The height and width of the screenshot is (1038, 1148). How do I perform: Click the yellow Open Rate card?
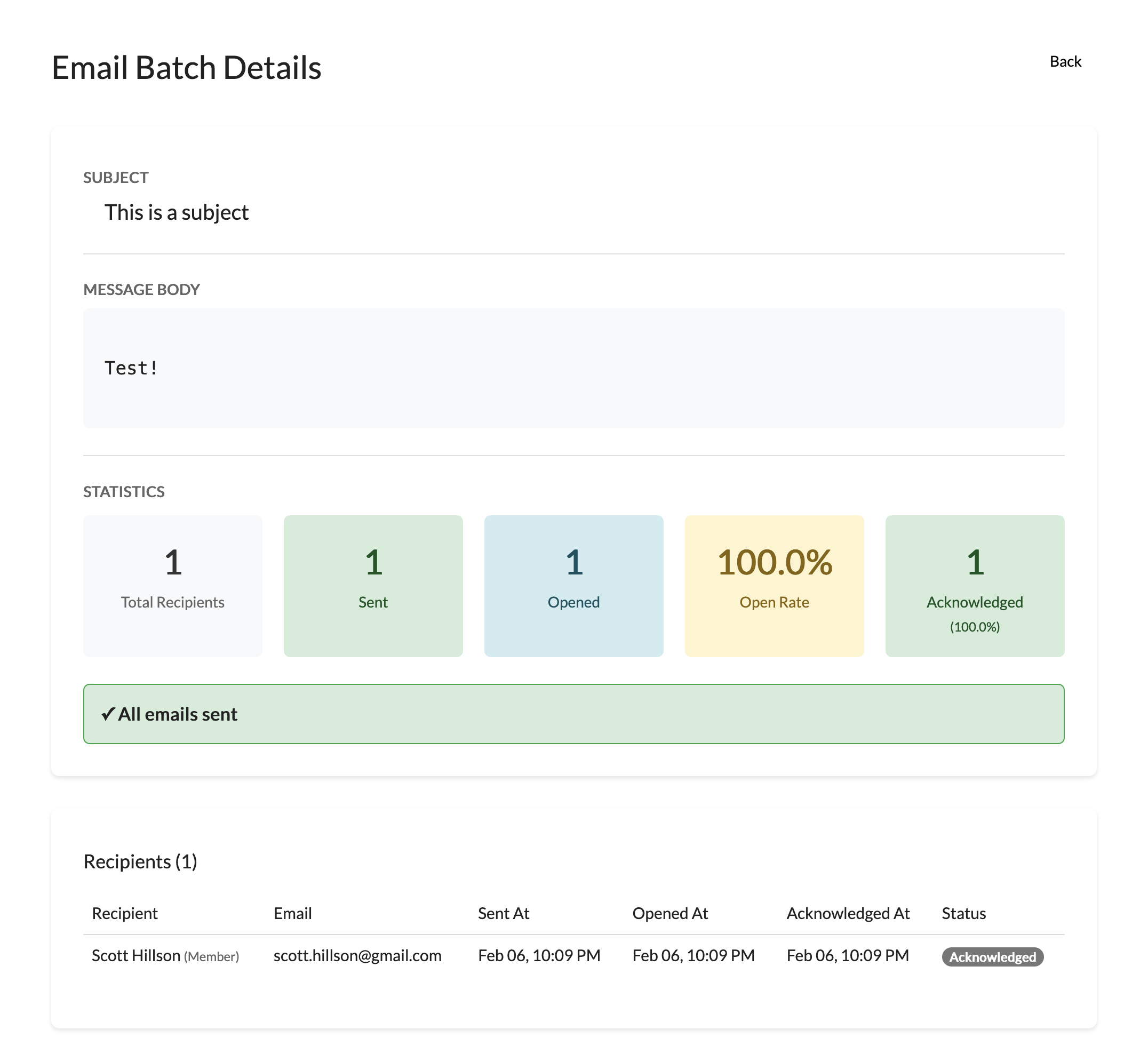[774, 586]
